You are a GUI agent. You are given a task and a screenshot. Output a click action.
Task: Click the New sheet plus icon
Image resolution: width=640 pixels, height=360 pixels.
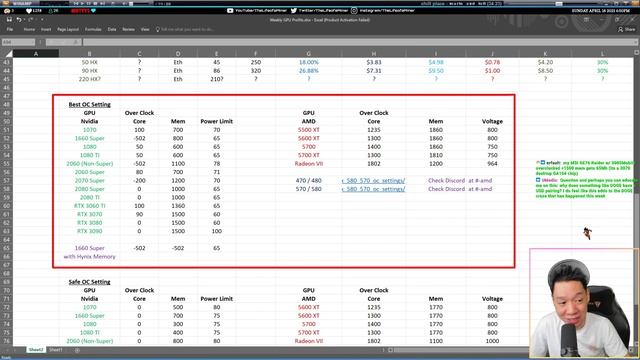tap(77, 350)
